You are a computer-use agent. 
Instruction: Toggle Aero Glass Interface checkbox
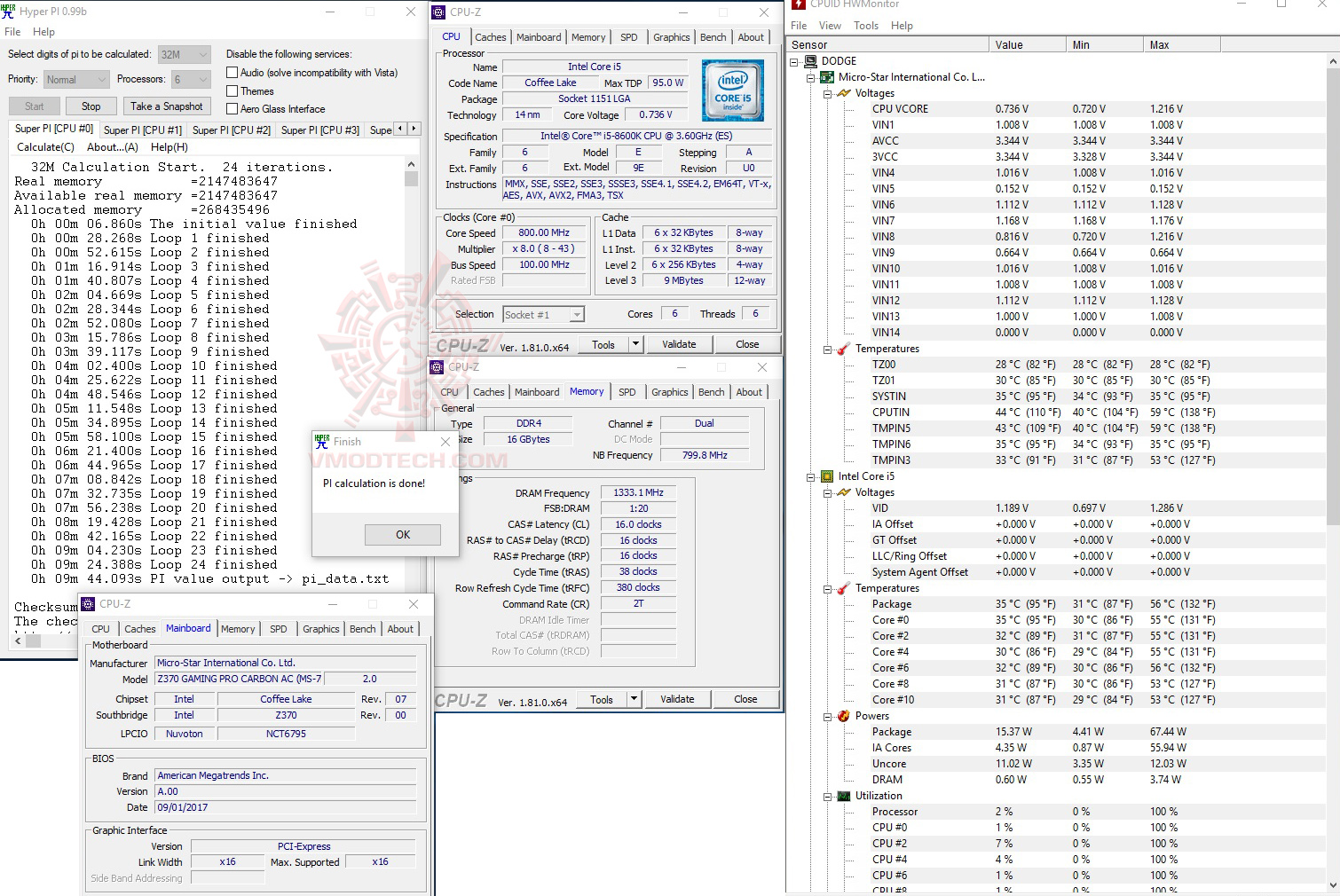pos(233,108)
